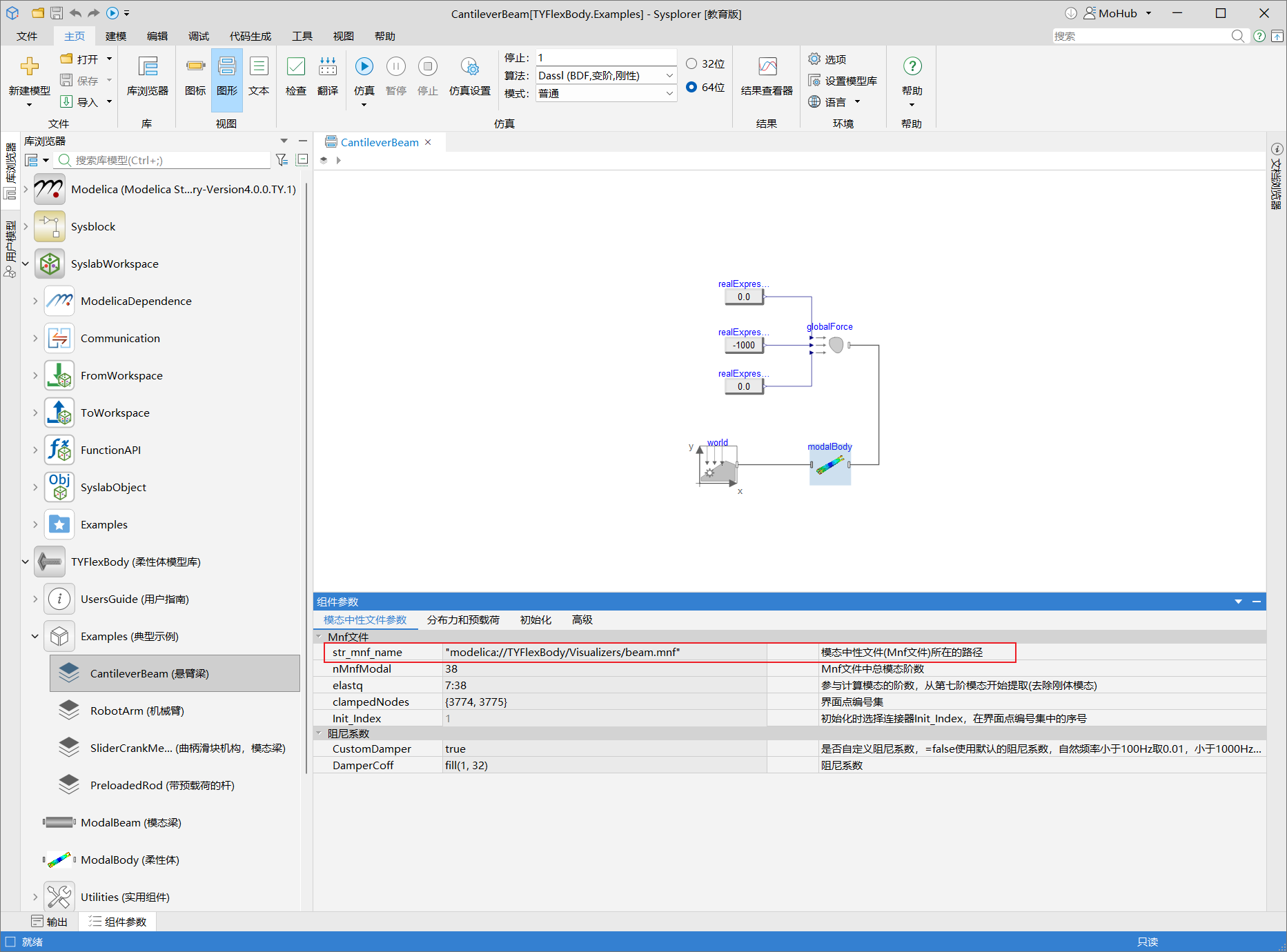Collapse the Examples (典型示例) node
Screen dimensions: 1287x952
[35, 636]
